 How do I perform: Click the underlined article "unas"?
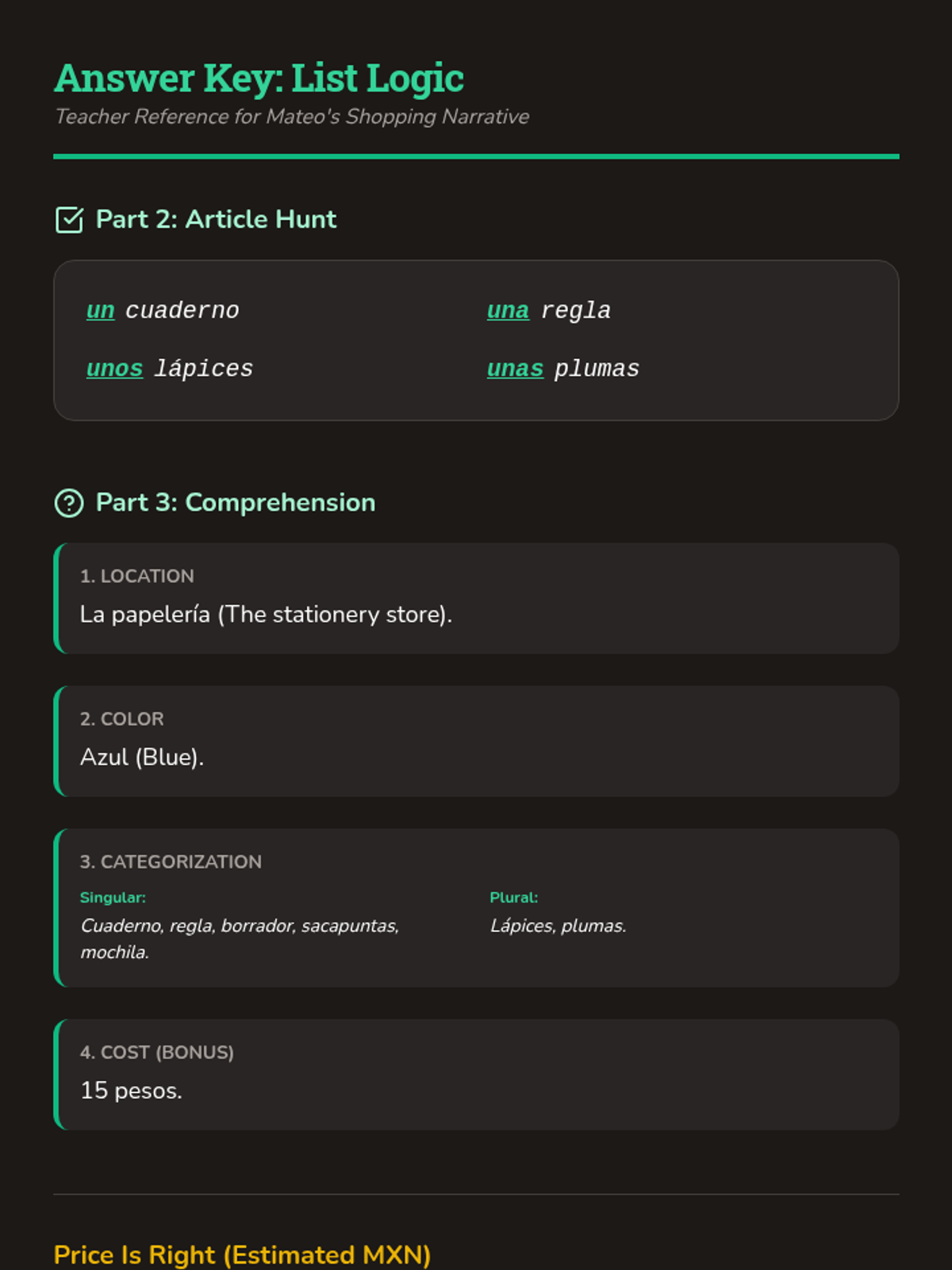[516, 369]
